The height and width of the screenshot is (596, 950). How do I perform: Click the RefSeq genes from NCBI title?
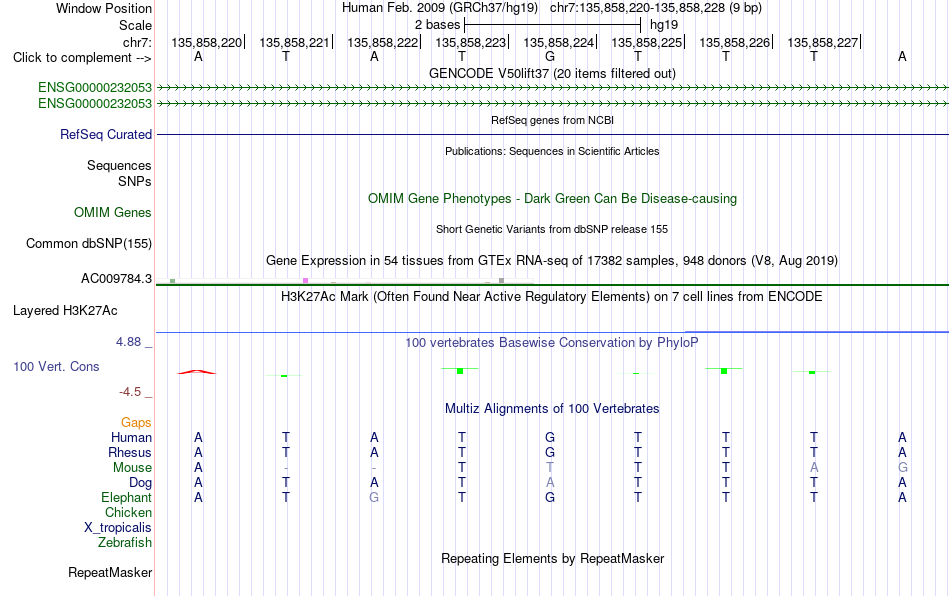tap(552, 120)
